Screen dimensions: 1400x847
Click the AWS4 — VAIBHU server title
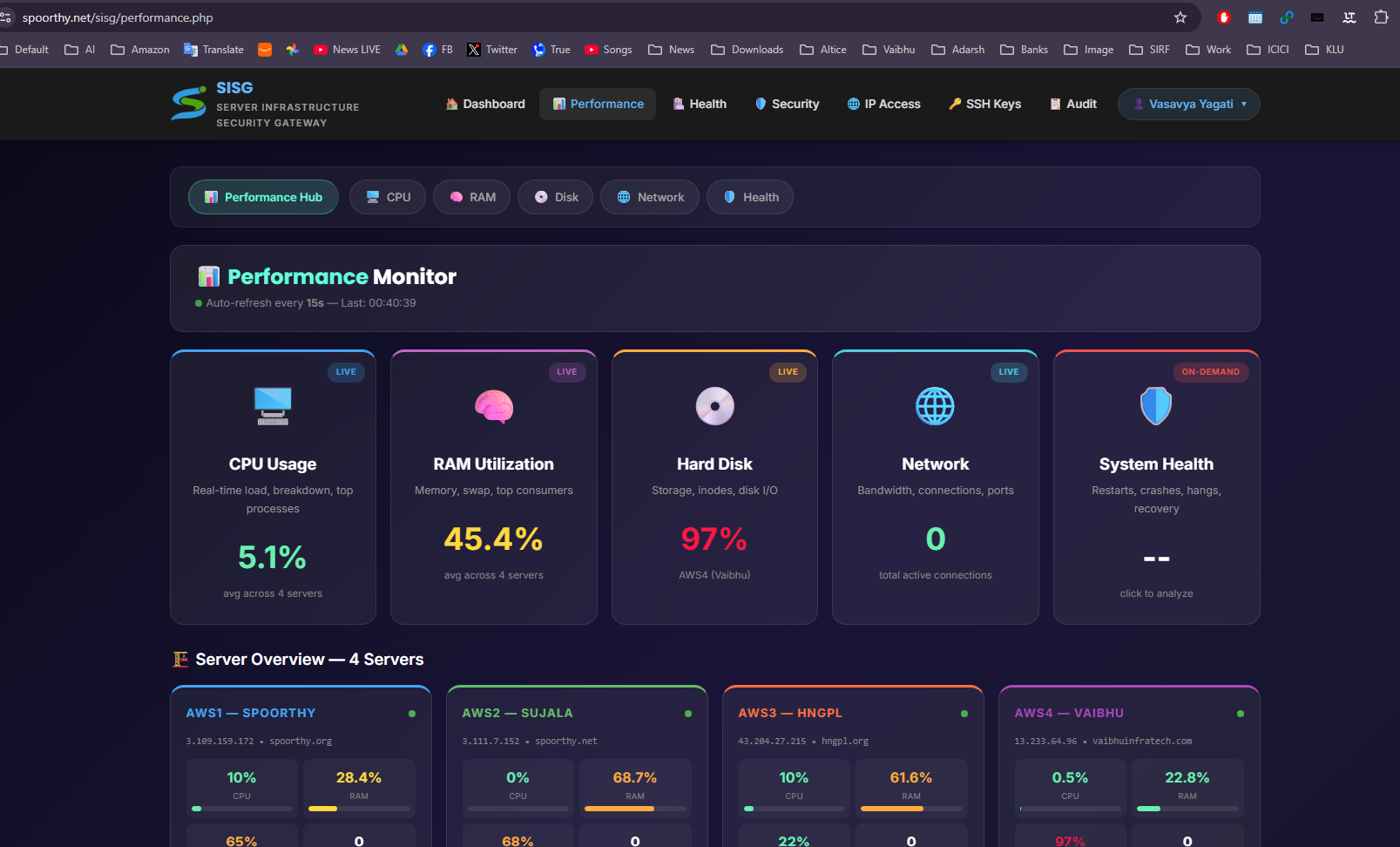pyautogui.click(x=1069, y=713)
